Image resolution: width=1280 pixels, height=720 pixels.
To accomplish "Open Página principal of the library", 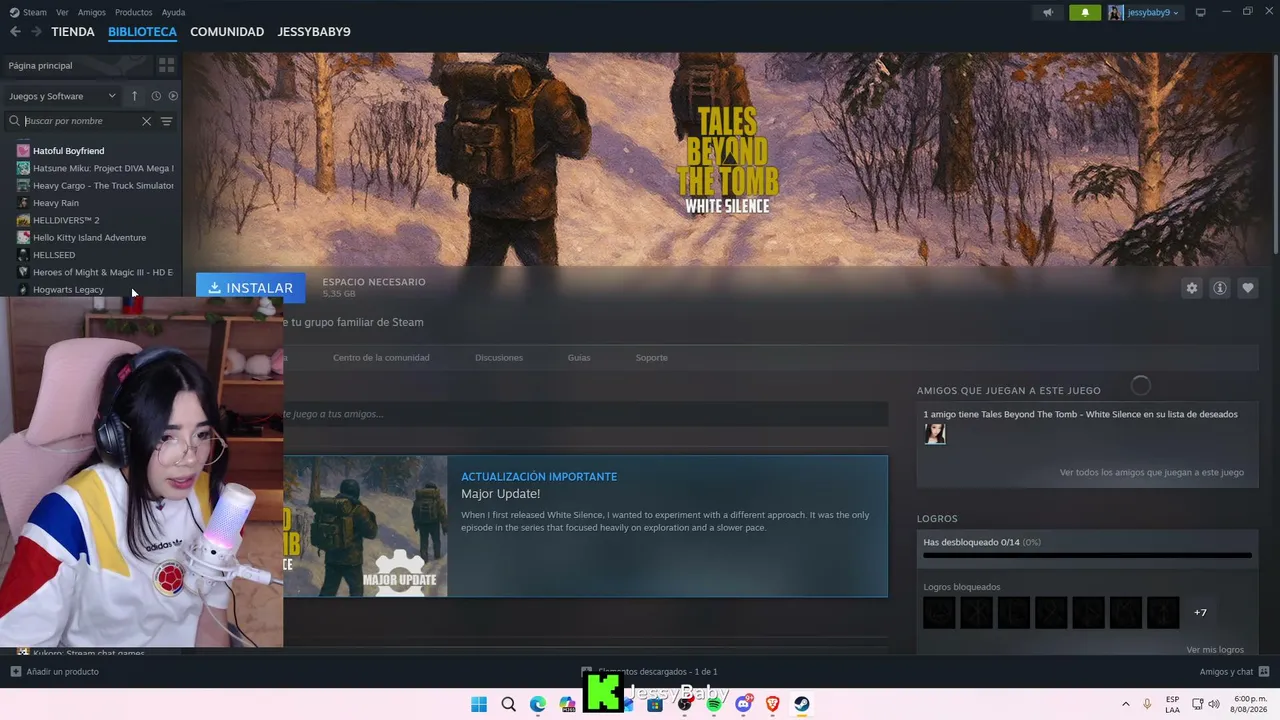I will [78, 65].
